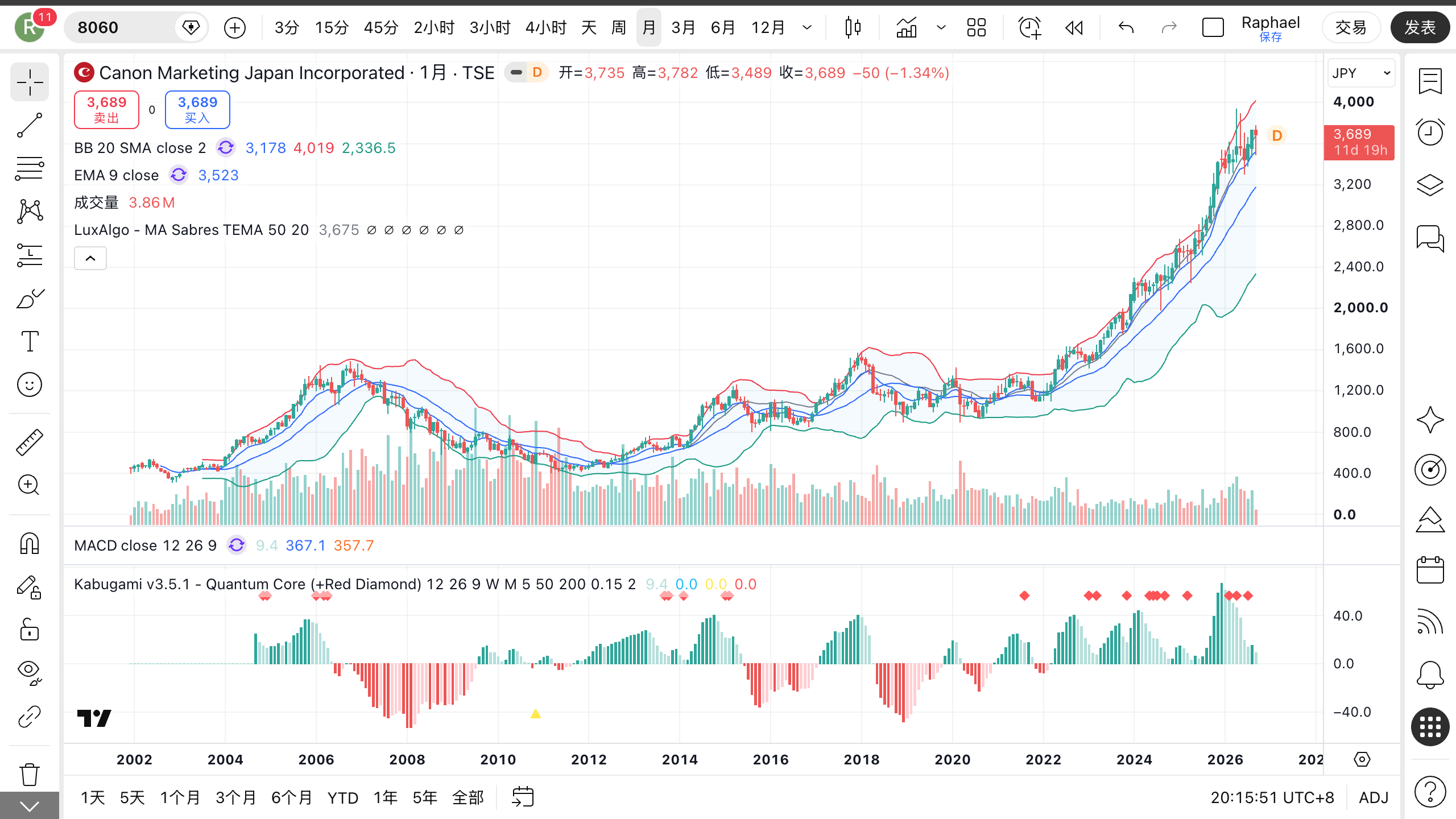Viewport: 1456px width, 819px height.
Task: Switch to the 12月 timeframe
Action: (768, 27)
